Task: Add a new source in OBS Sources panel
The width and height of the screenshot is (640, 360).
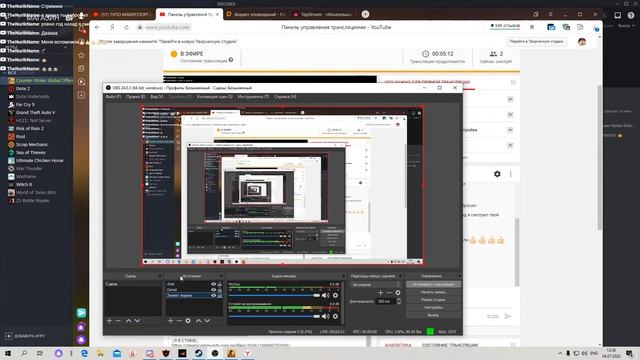Action: (170, 321)
